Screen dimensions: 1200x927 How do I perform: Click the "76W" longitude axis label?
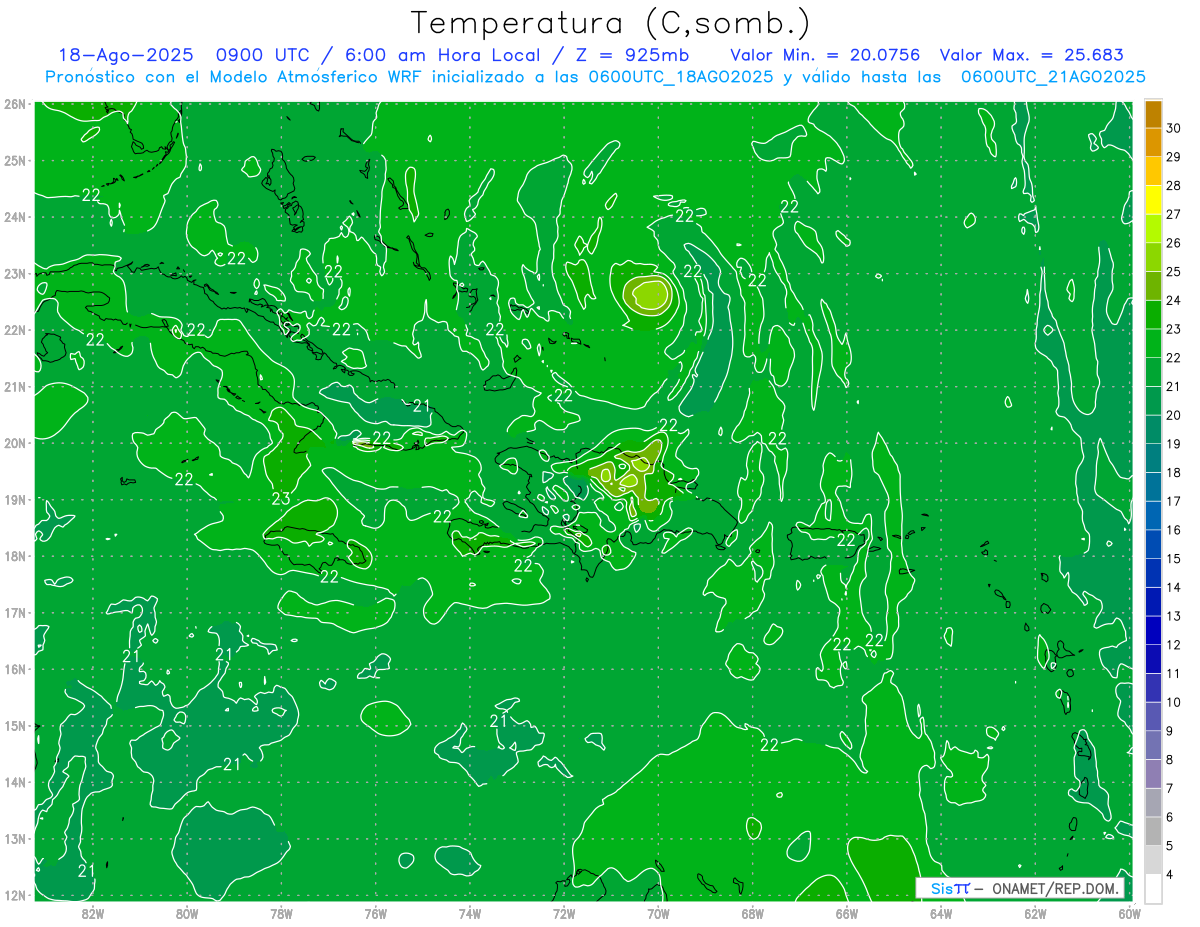[375, 913]
